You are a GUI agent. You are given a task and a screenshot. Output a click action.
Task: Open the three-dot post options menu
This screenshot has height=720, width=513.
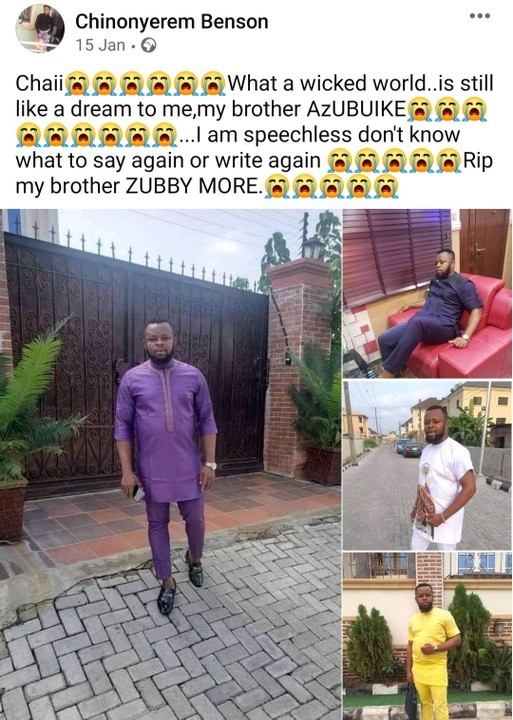pos(479,16)
